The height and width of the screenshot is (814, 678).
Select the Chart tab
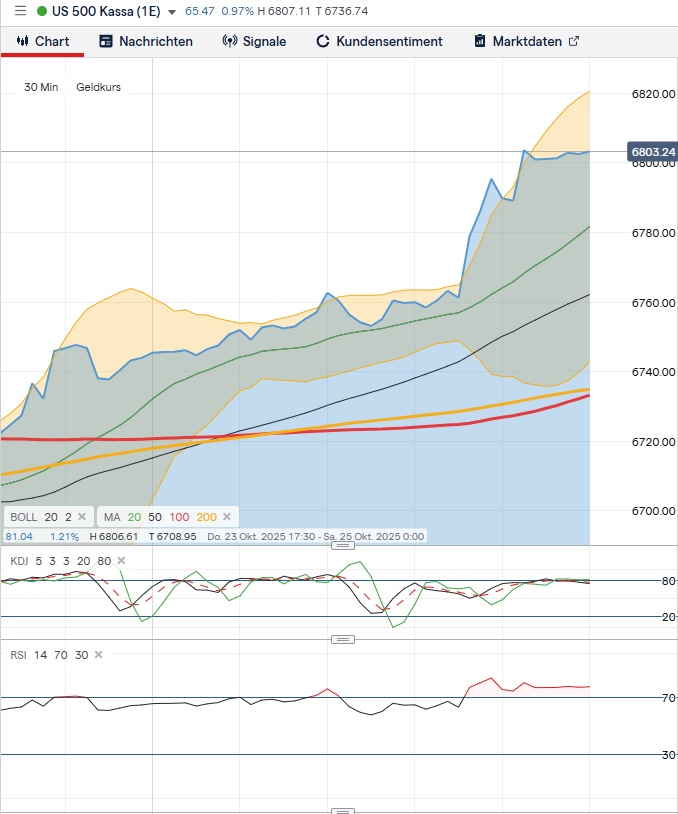pyautogui.click(x=43, y=42)
